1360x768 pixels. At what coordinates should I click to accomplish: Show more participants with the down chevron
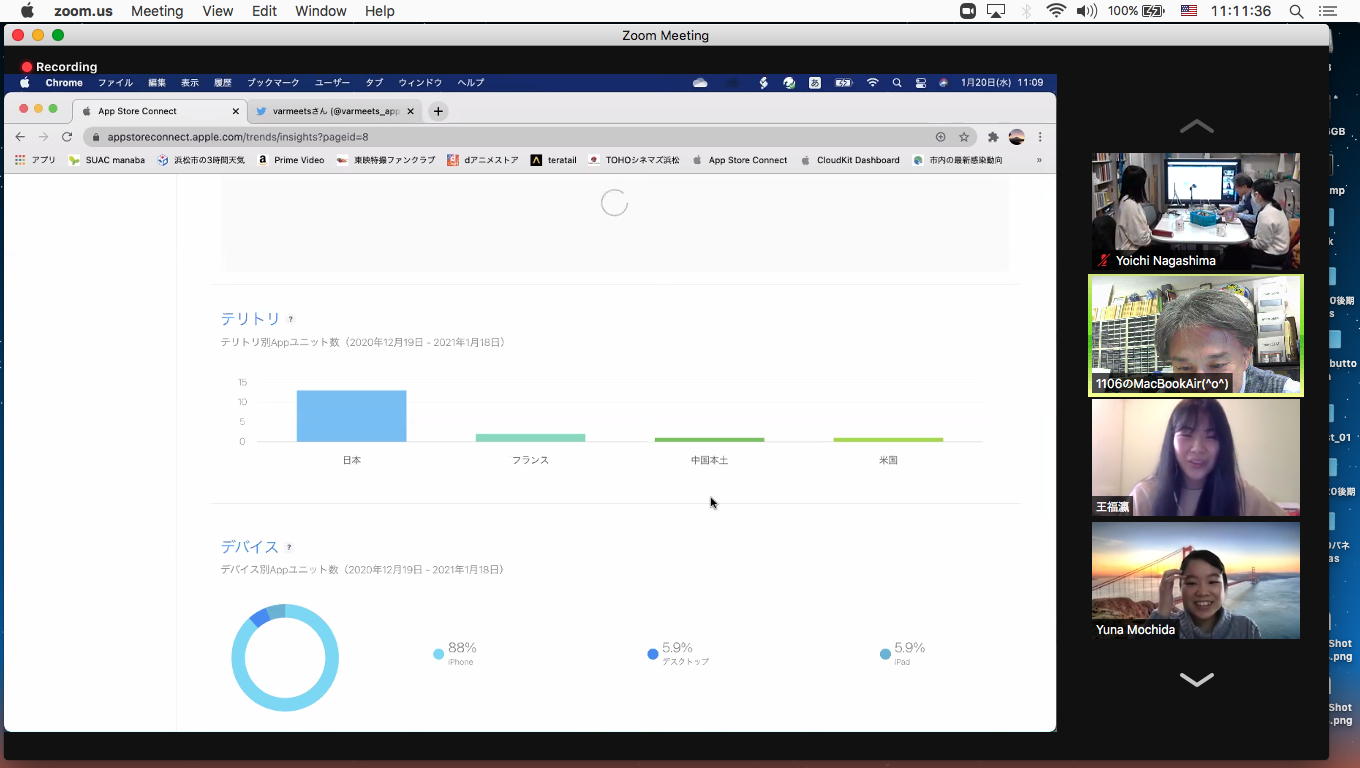tap(1196, 679)
